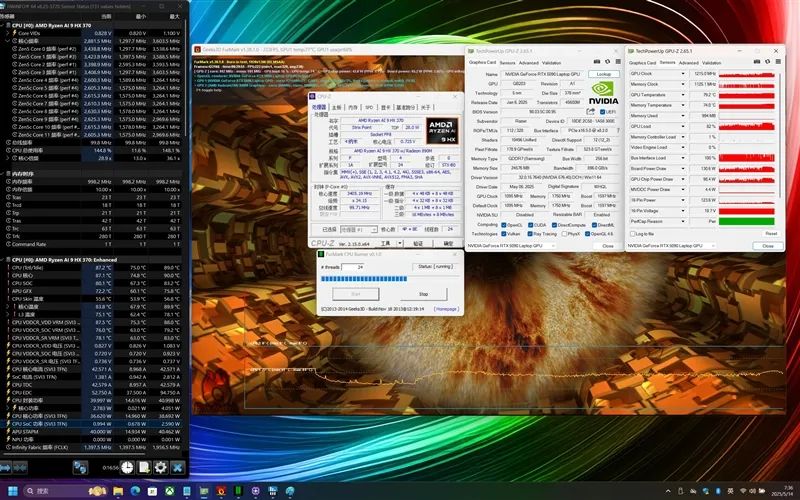Screen dimensions: 800x500
Task: Open Validation tab in GPU-Z Sensors window
Action: click(711, 63)
